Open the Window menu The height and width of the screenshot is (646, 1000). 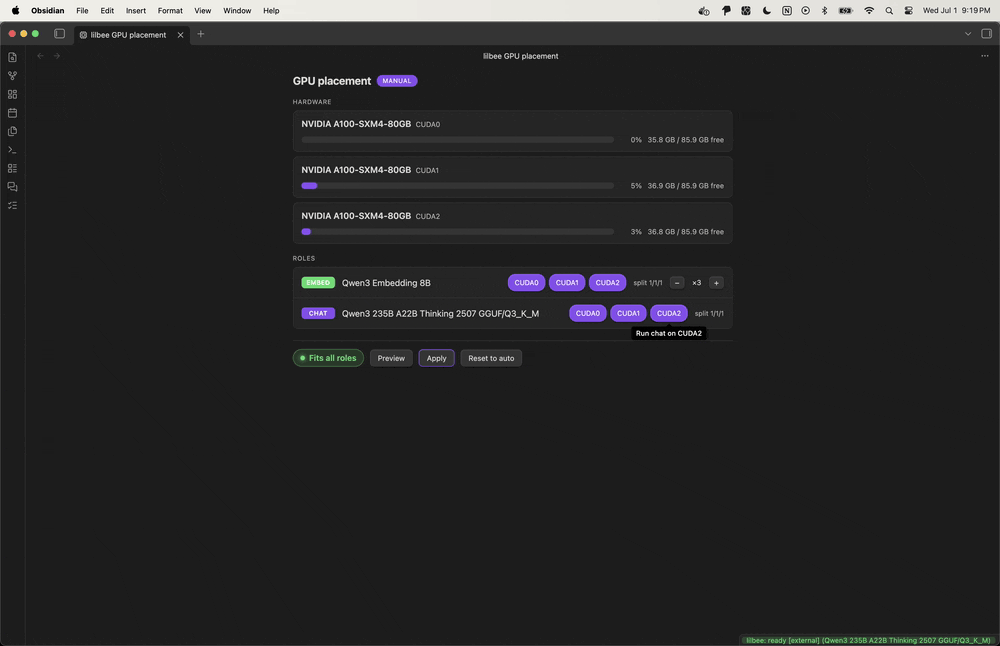click(237, 10)
